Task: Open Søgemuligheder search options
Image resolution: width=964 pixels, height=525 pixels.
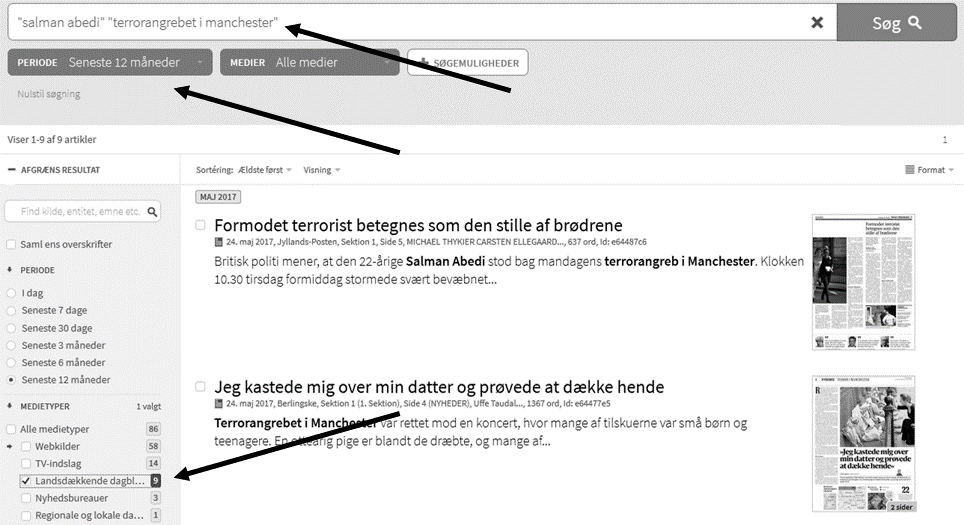Action: point(467,63)
